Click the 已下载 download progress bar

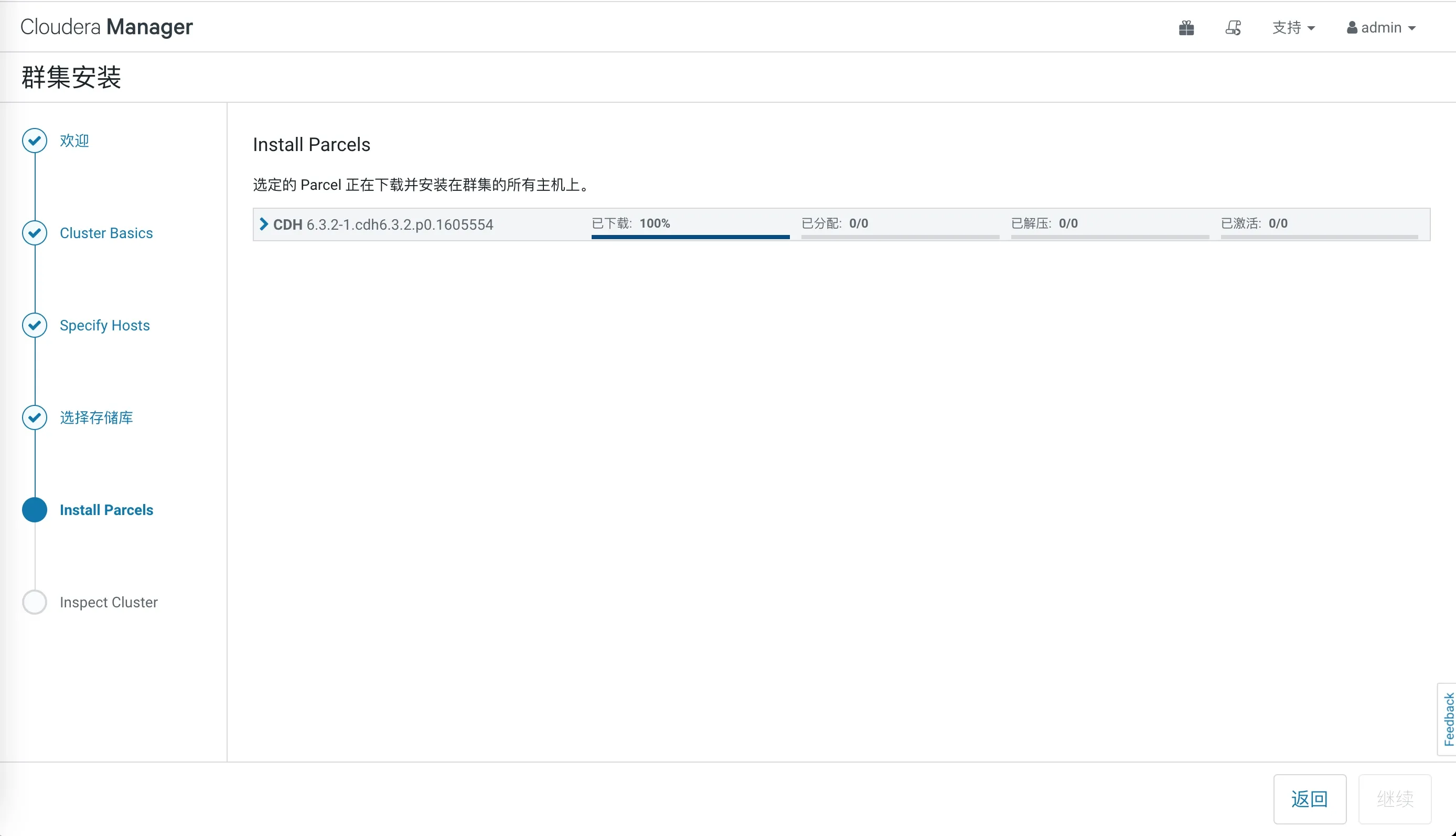[x=689, y=236]
